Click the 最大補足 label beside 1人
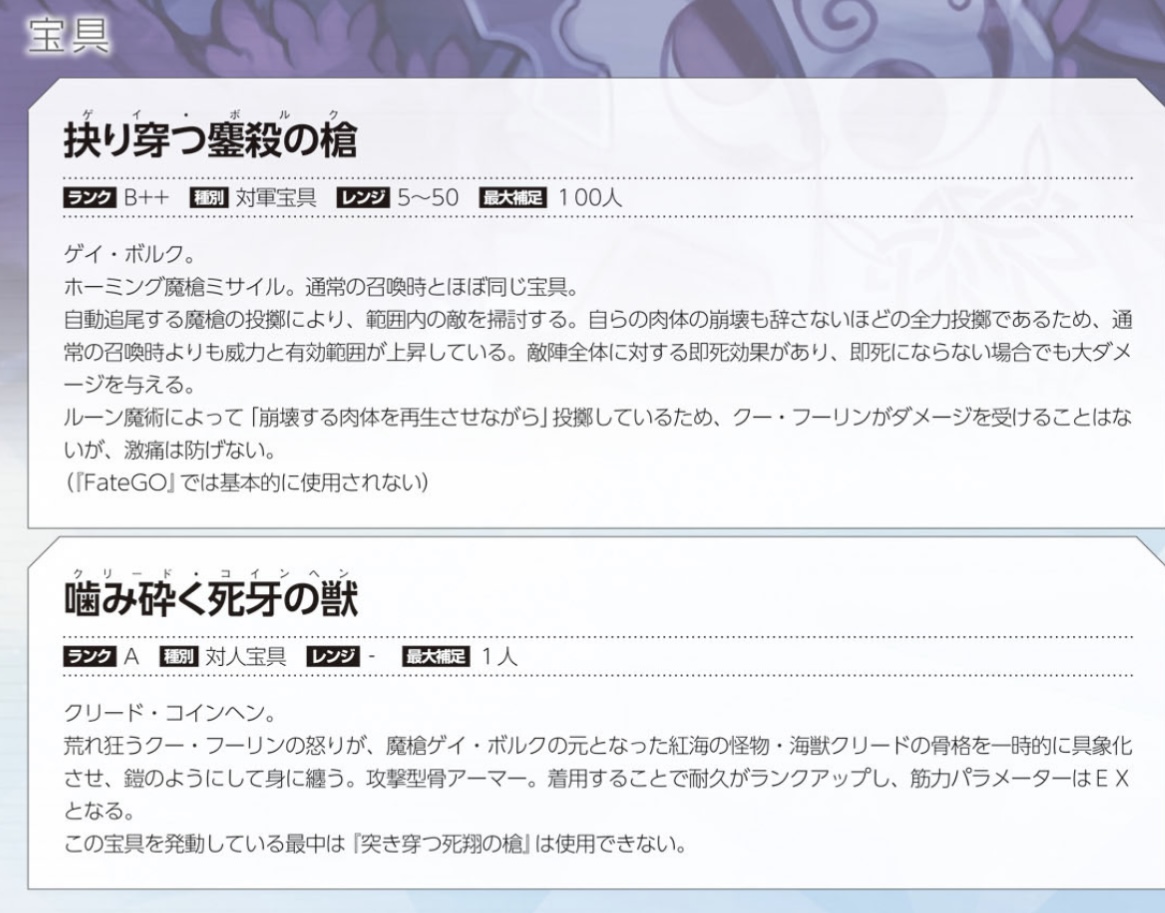Image resolution: width=1165 pixels, height=913 pixels. pos(436,657)
